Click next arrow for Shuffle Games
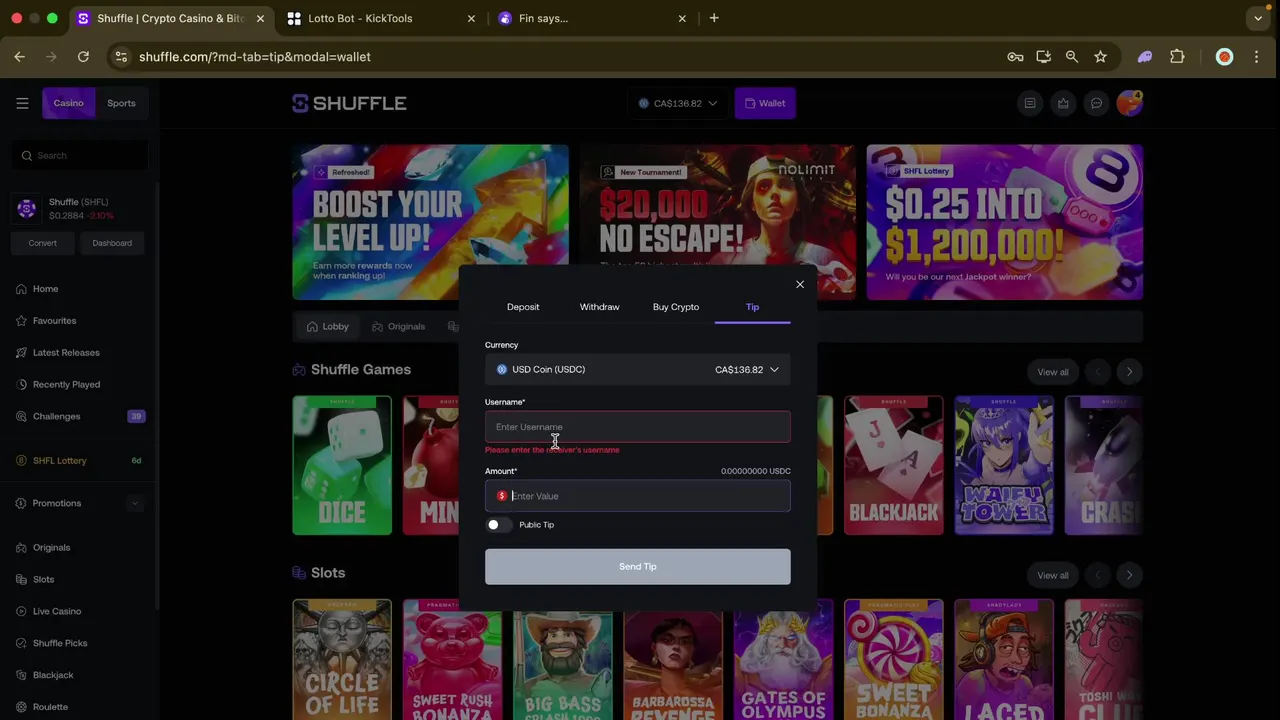 [1129, 372]
